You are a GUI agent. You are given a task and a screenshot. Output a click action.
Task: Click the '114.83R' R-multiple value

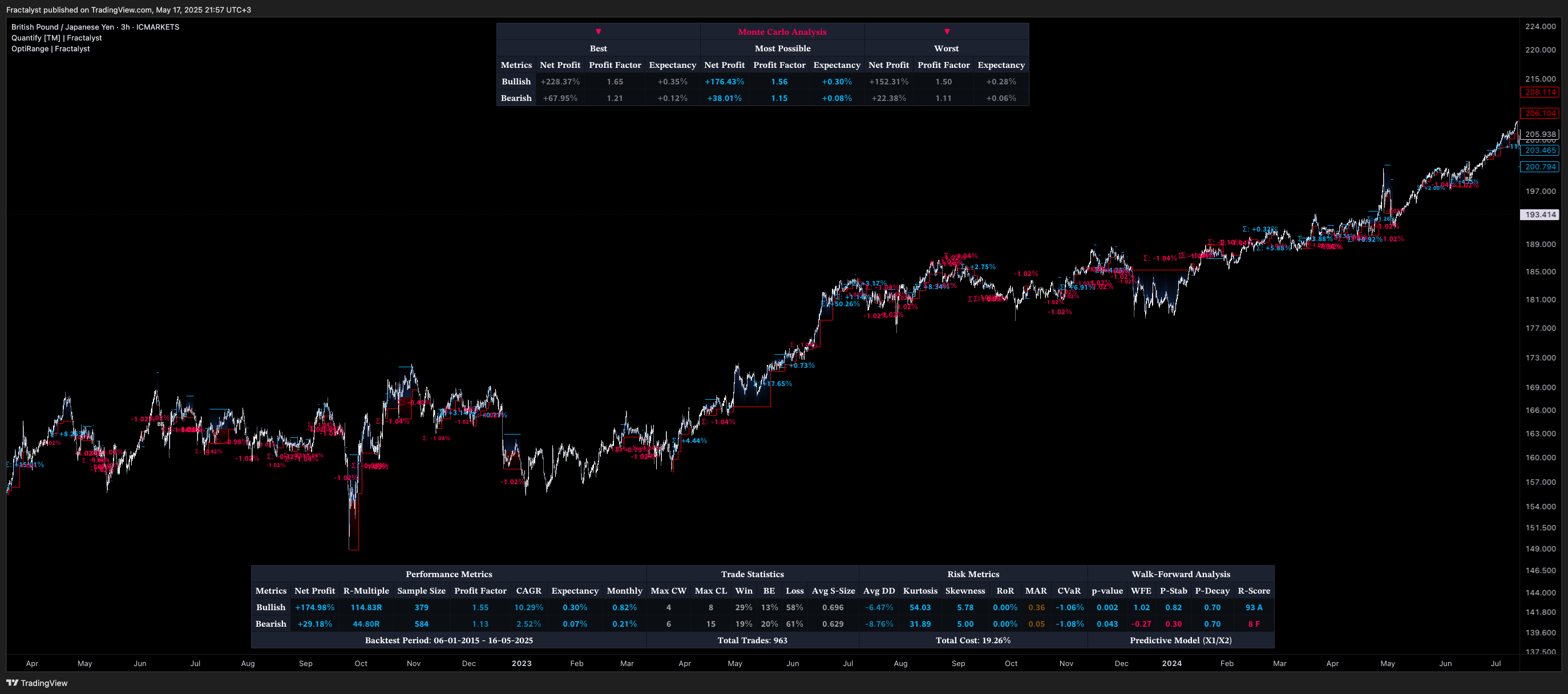click(366, 608)
